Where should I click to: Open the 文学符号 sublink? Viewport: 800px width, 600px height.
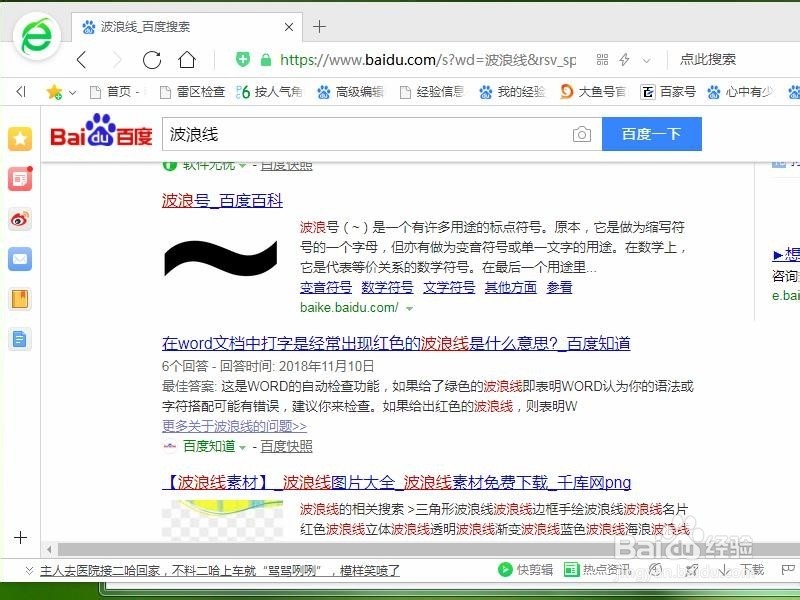pos(449,287)
